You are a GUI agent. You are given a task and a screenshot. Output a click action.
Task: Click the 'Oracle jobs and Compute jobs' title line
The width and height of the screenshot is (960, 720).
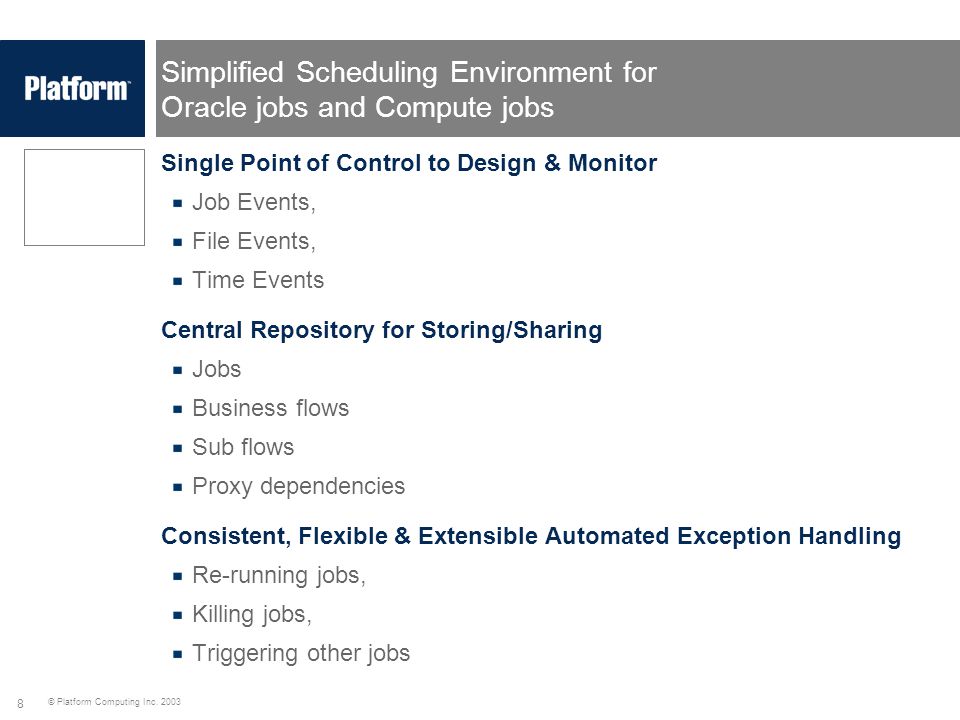358,108
